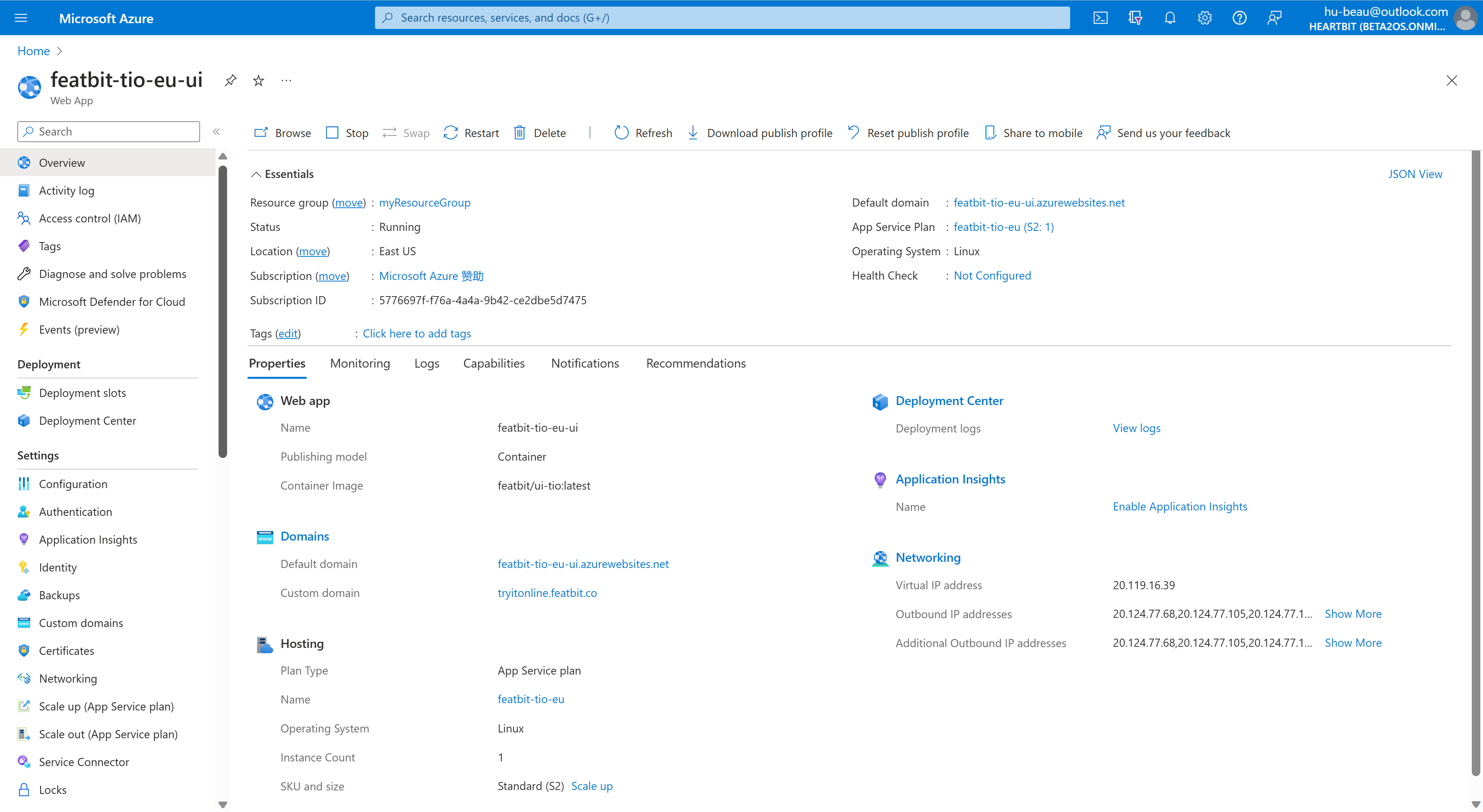
Task: Click the global search resources box
Action: click(x=722, y=18)
